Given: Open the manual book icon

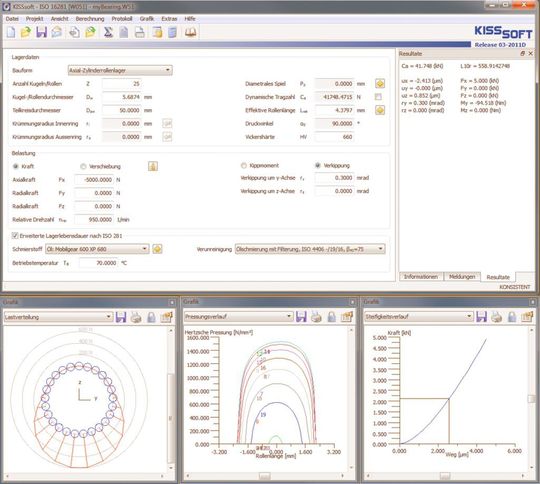Looking at the screenshot, I should pyautogui.click(x=190, y=32).
